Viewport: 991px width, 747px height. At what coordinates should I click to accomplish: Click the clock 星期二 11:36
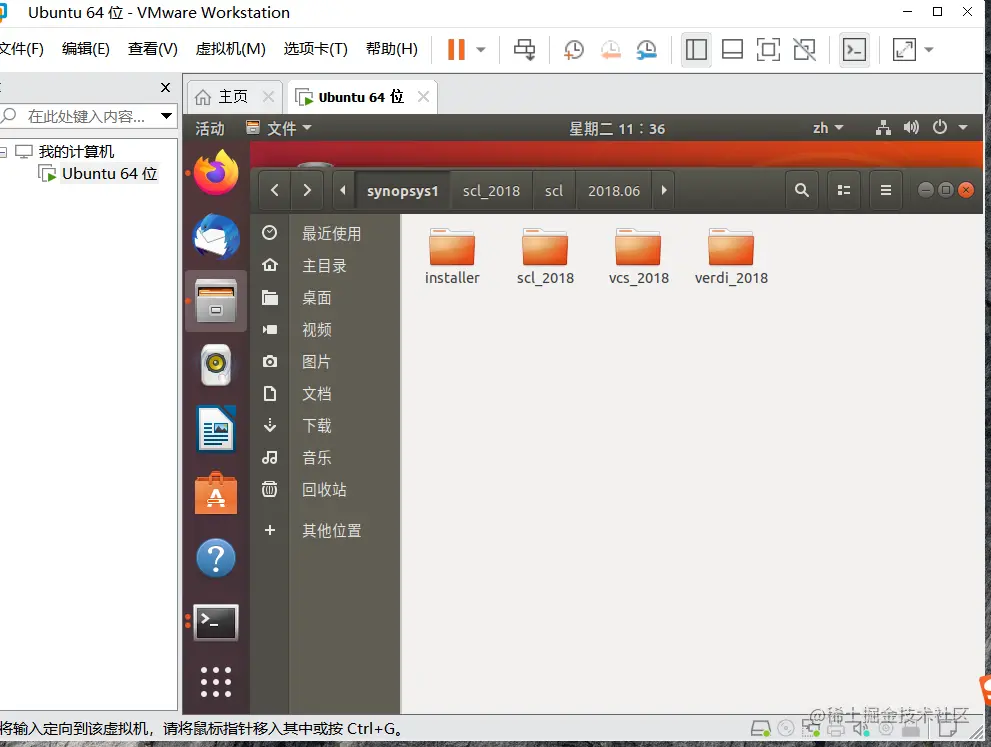617,128
